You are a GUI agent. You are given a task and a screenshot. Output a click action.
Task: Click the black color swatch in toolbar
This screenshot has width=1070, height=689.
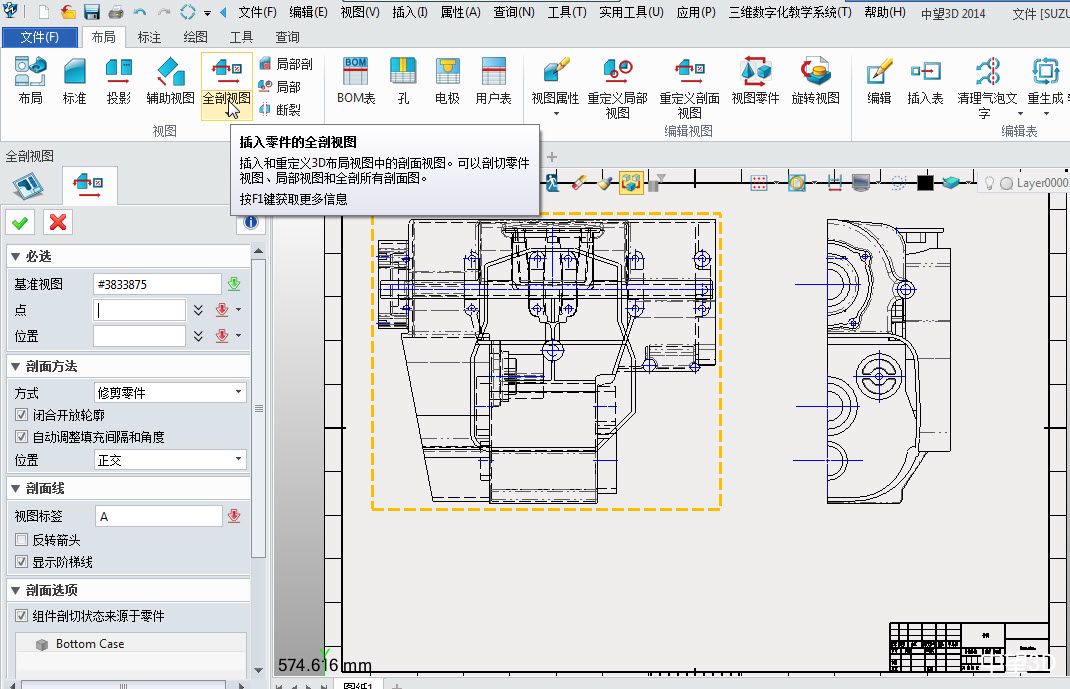click(925, 183)
